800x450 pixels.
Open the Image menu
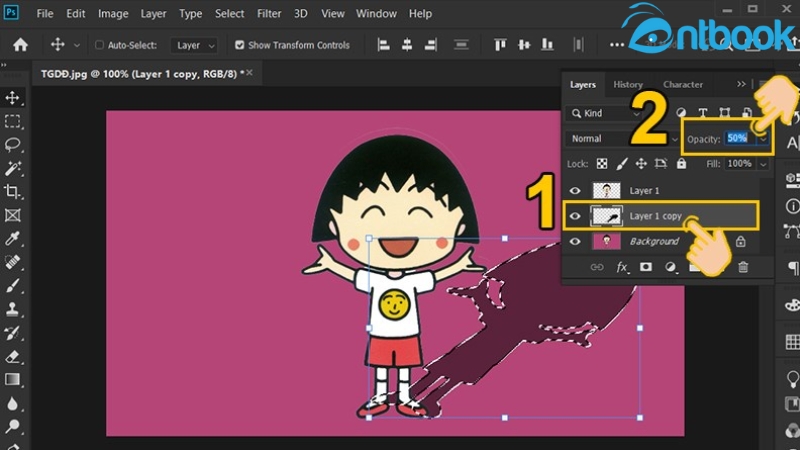(113, 14)
